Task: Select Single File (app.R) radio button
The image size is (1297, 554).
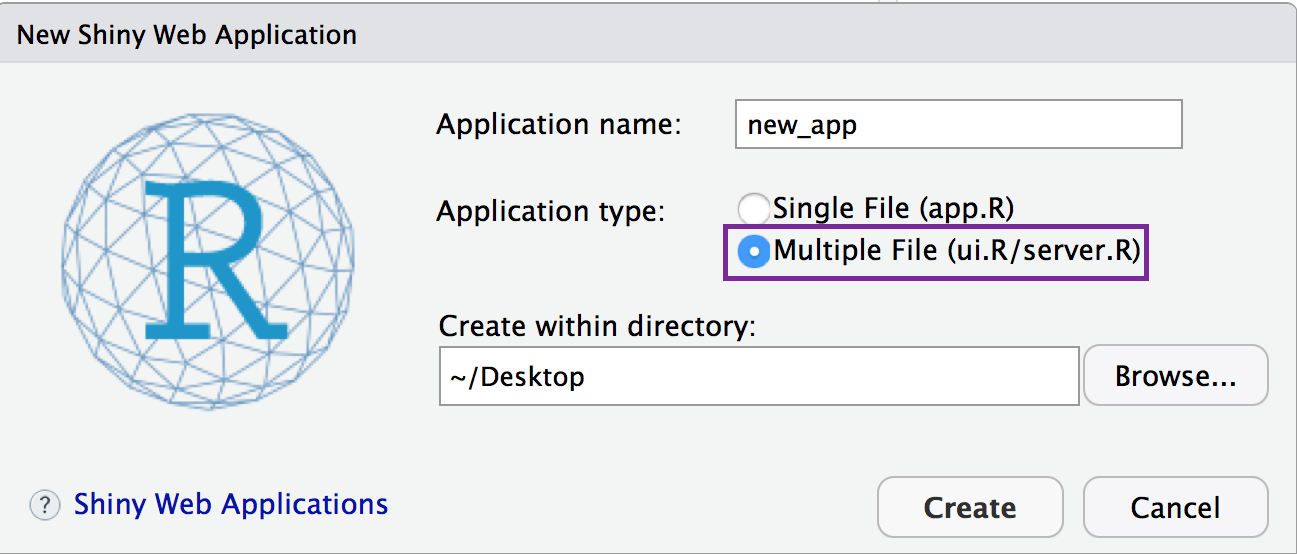Action: tap(753, 209)
